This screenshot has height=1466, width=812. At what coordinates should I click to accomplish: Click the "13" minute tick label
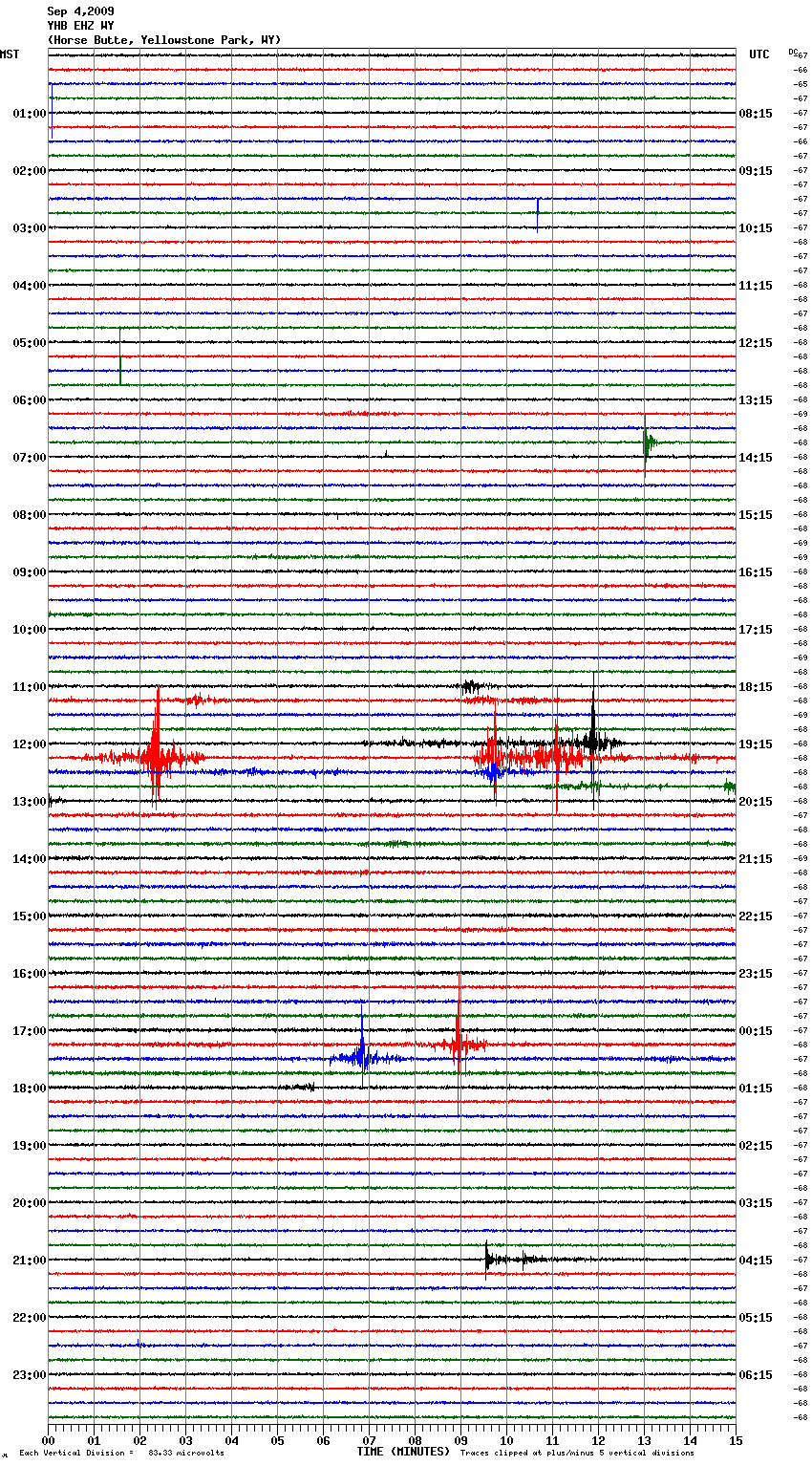click(644, 1440)
